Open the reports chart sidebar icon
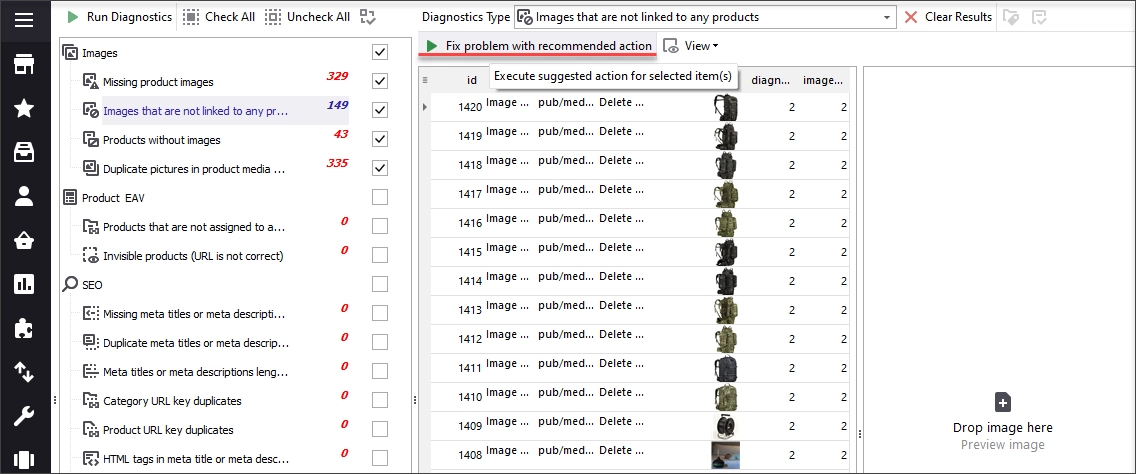The image size is (1136, 474). click(24, 284)
